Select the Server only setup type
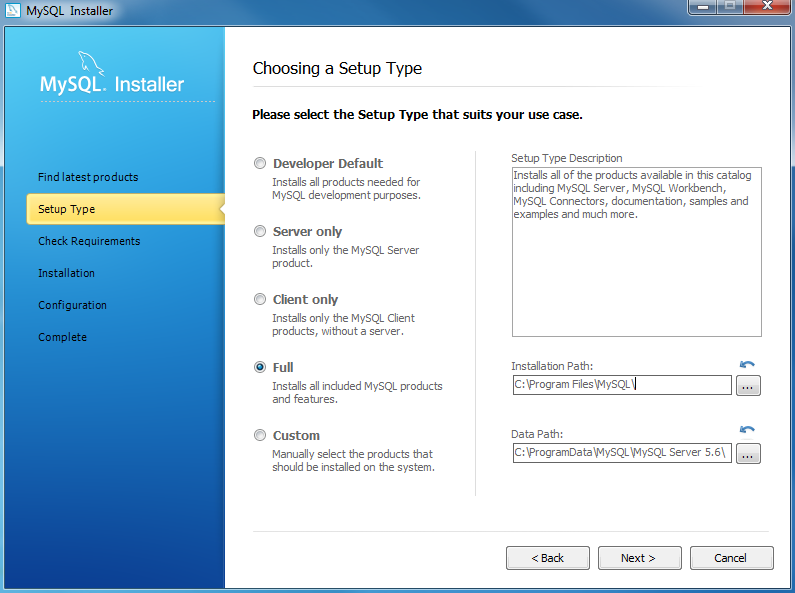The width and height of the screenshot is (795, 593). 260,231
